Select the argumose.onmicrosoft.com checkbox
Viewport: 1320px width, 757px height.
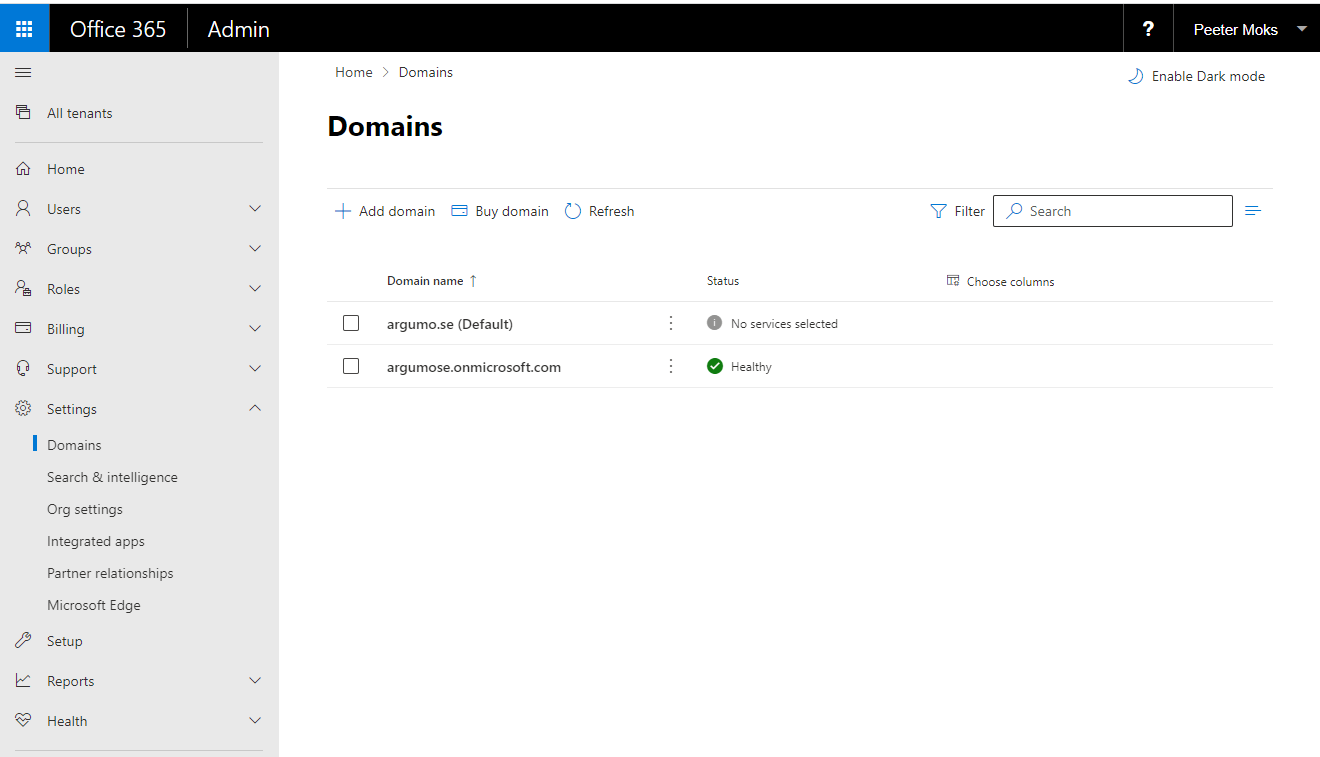[x=351, y=366]
